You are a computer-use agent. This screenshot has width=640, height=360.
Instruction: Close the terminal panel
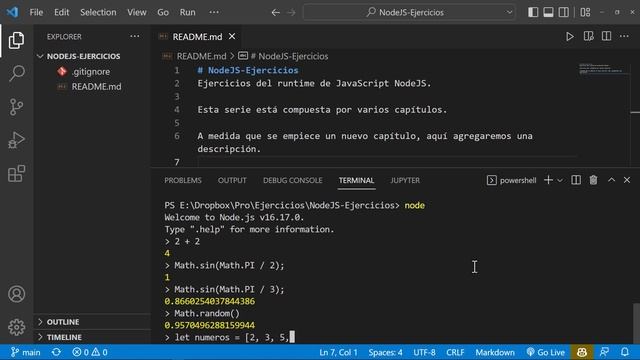(x=627, y=180)
